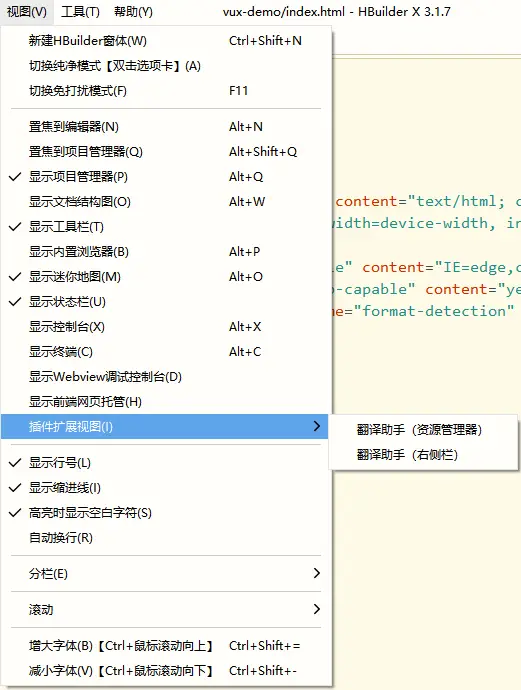Screen dimensions: 521x690
Task: Toggle 显示行号(L) option
Action: coord(165,463)
